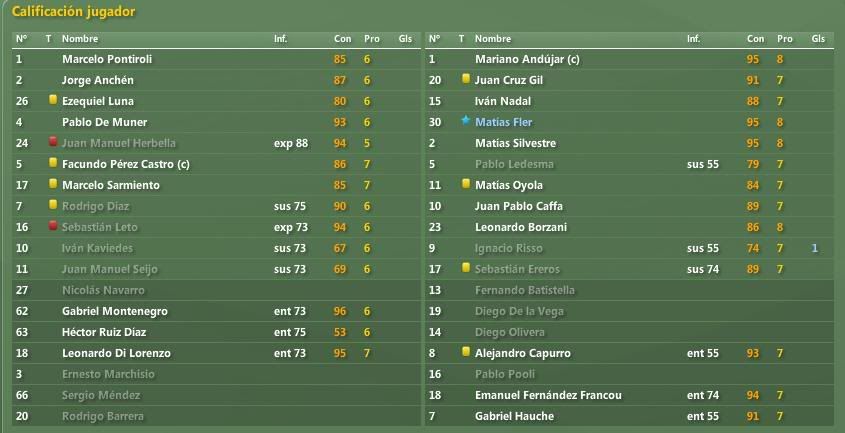Sort left table by Nombre column
Image resolution: width=845 pixels, height=433 pixels.
80,39
